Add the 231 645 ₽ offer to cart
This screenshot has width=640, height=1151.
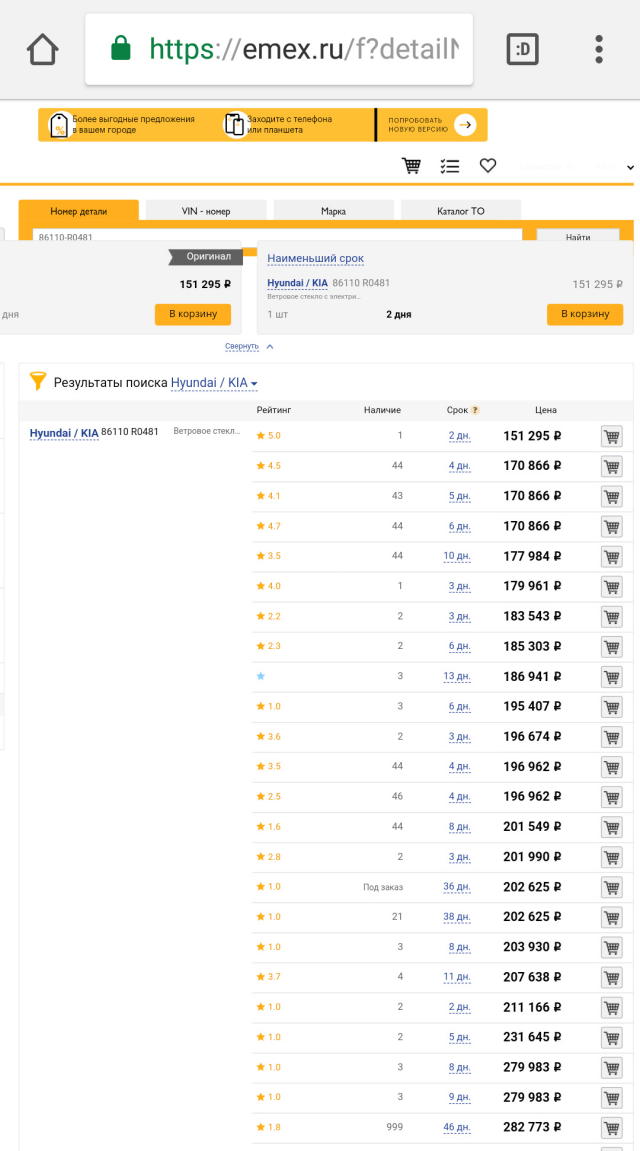tap(611, 1039)
